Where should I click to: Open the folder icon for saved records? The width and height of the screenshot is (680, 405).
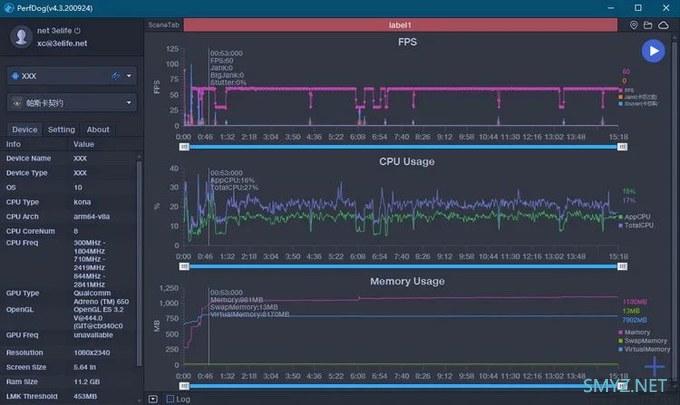pyautogui.click(x=648, y=25)
